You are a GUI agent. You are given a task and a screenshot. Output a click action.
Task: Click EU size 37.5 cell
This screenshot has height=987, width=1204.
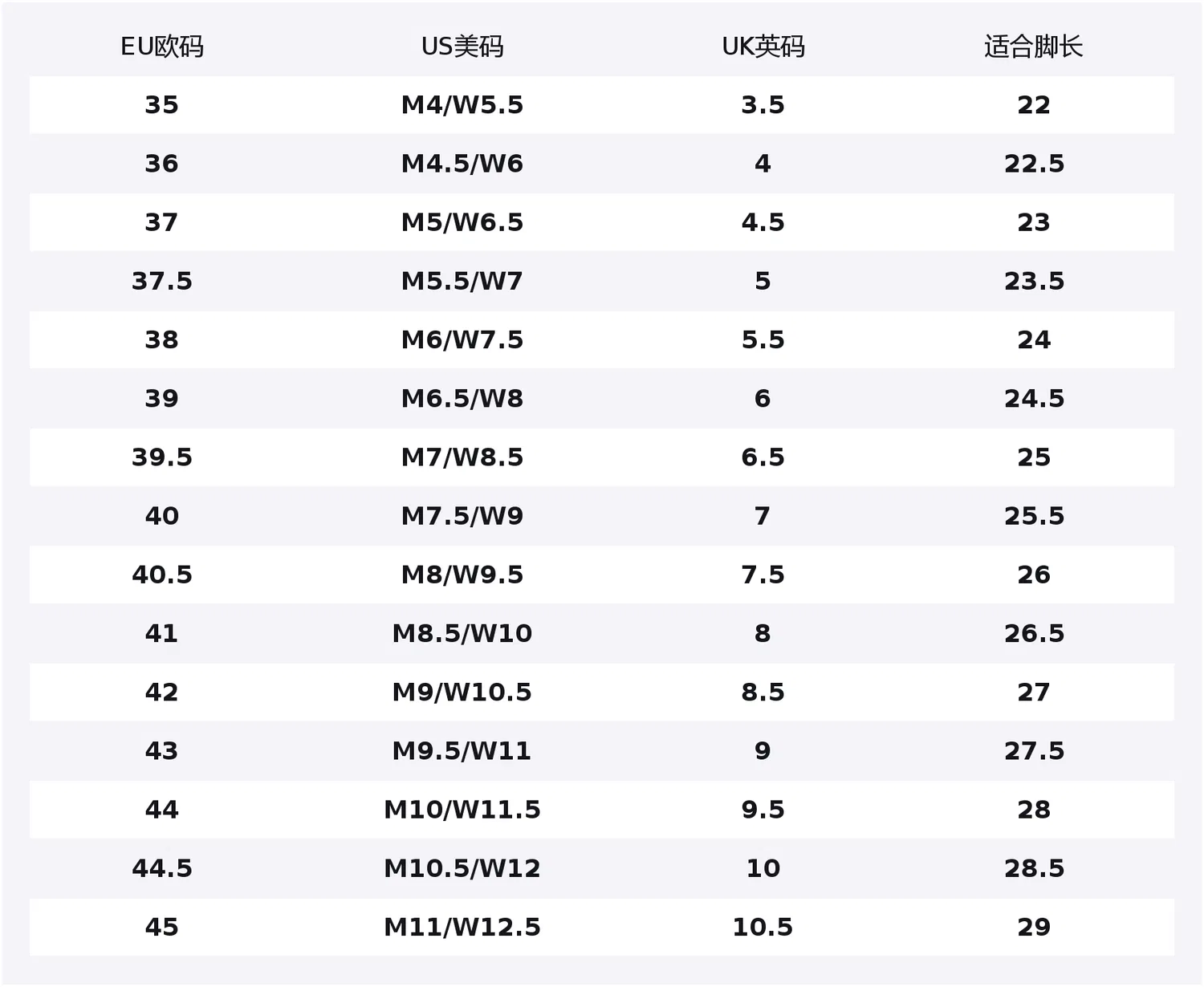point(161,281)
